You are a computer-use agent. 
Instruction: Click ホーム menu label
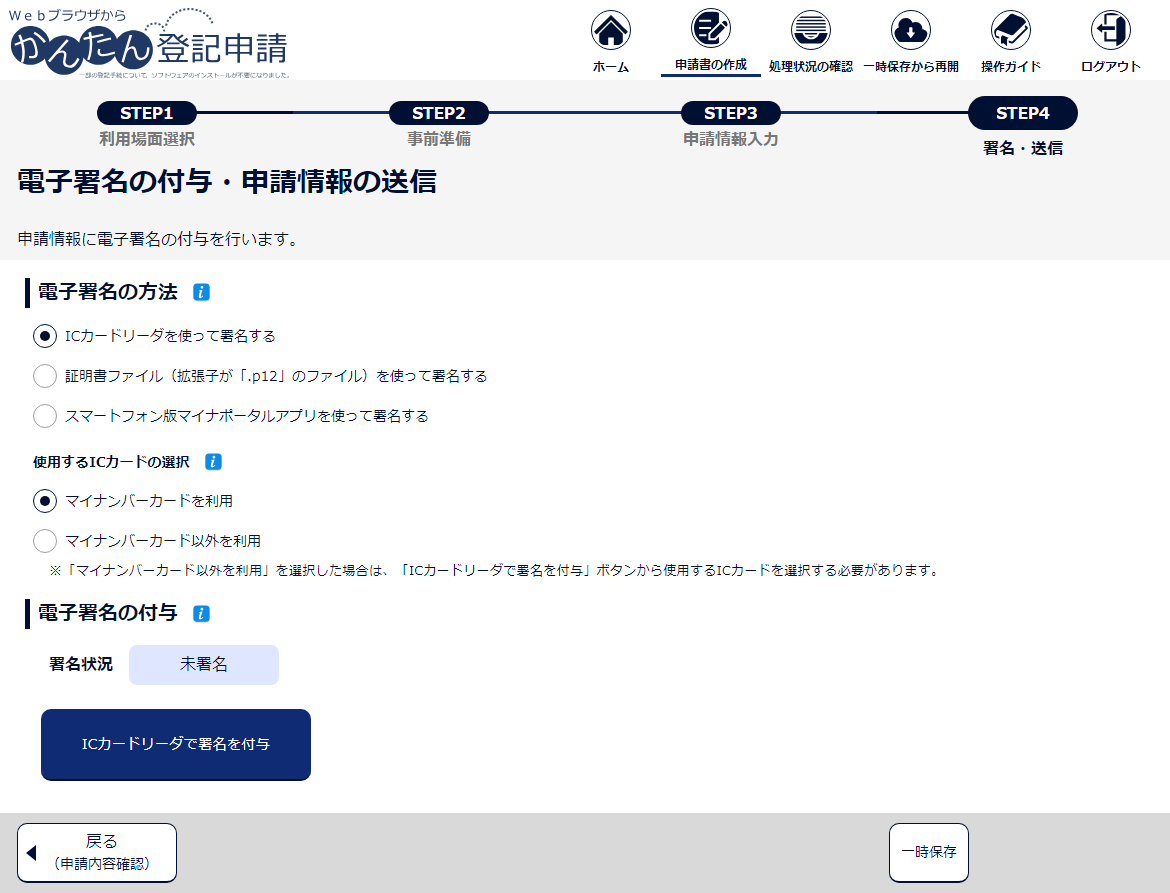tap(610, 66)
